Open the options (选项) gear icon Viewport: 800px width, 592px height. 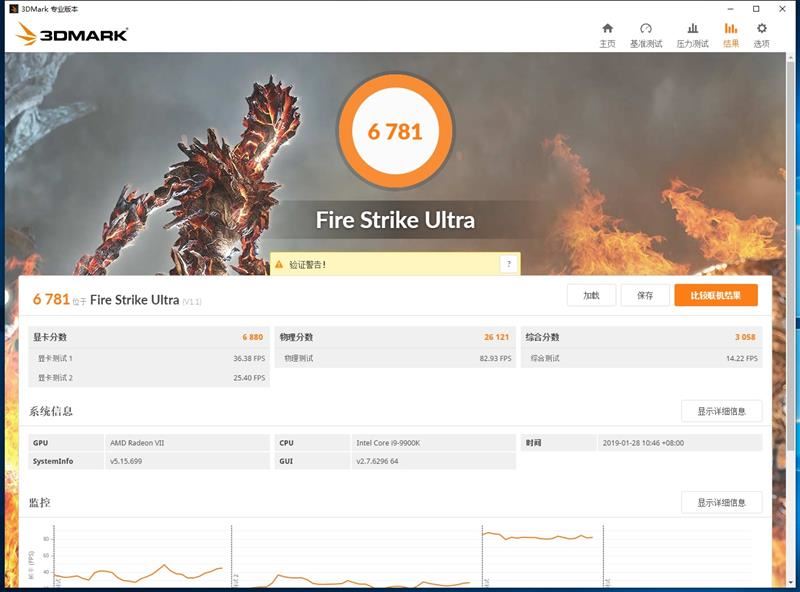761,29
